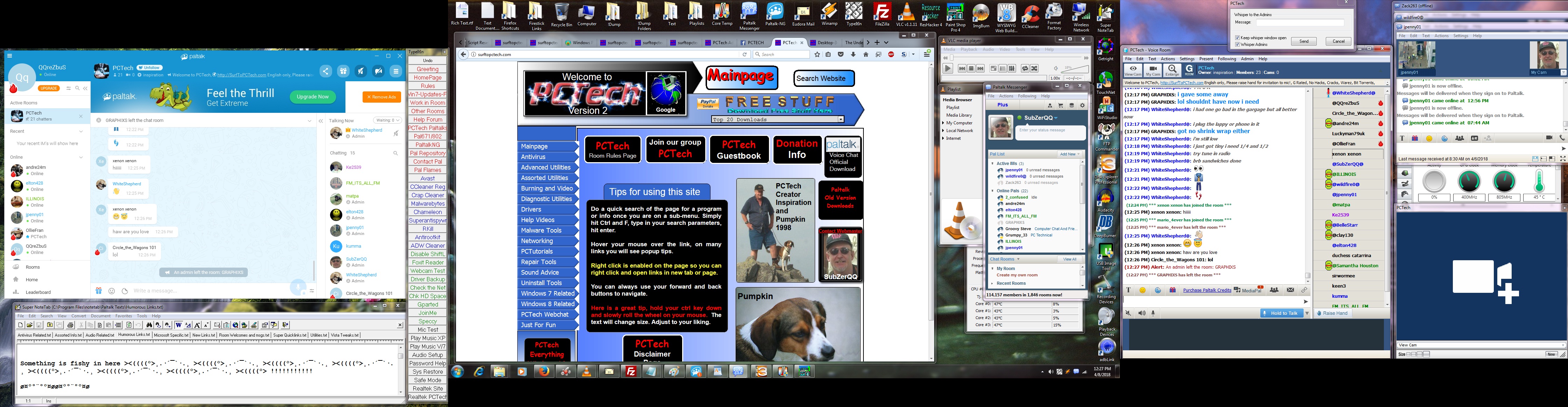Click the Remove Ads button
The image size is (1568, 407).
tap(381, 97)
